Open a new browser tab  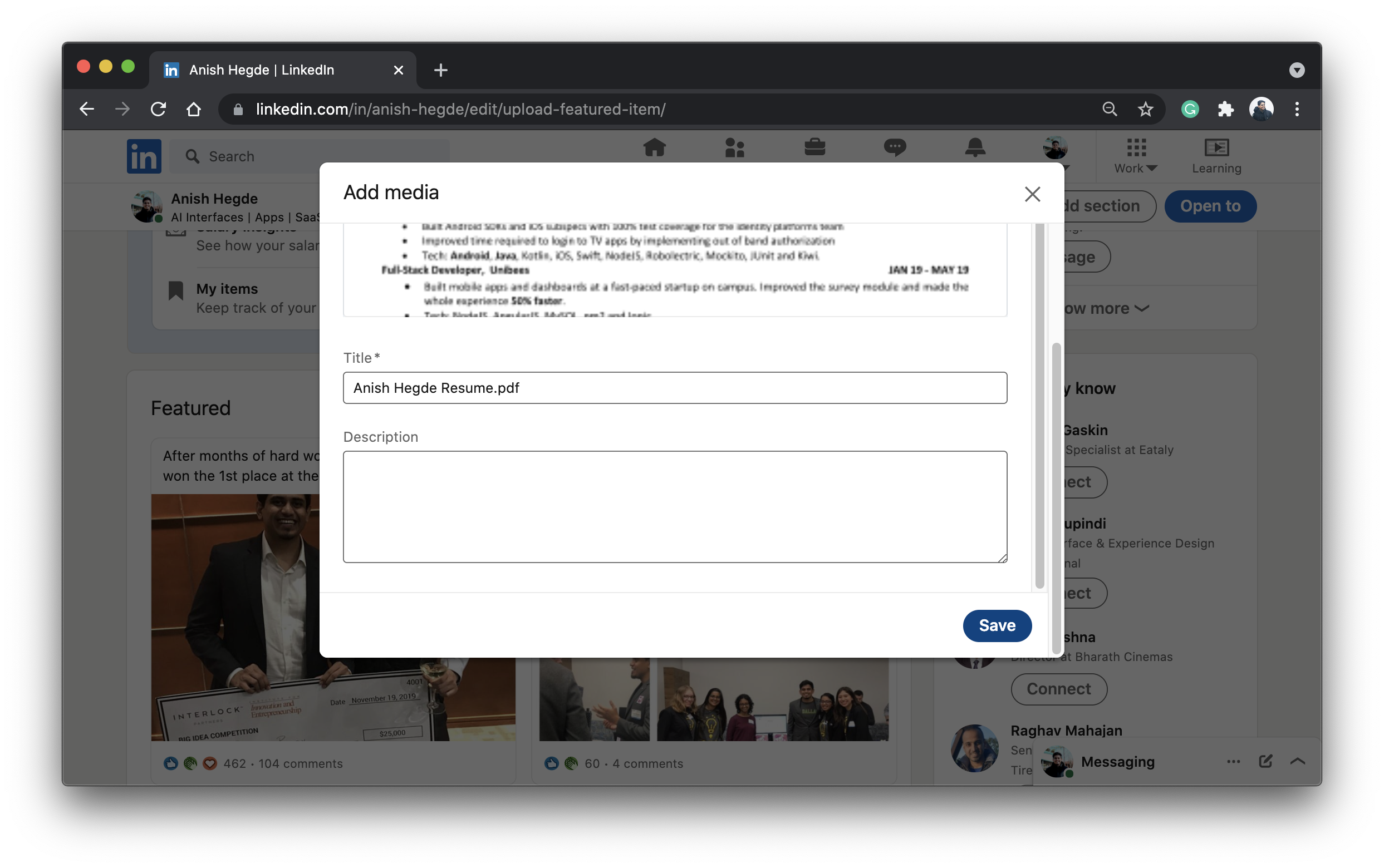[x=440, y=70]
